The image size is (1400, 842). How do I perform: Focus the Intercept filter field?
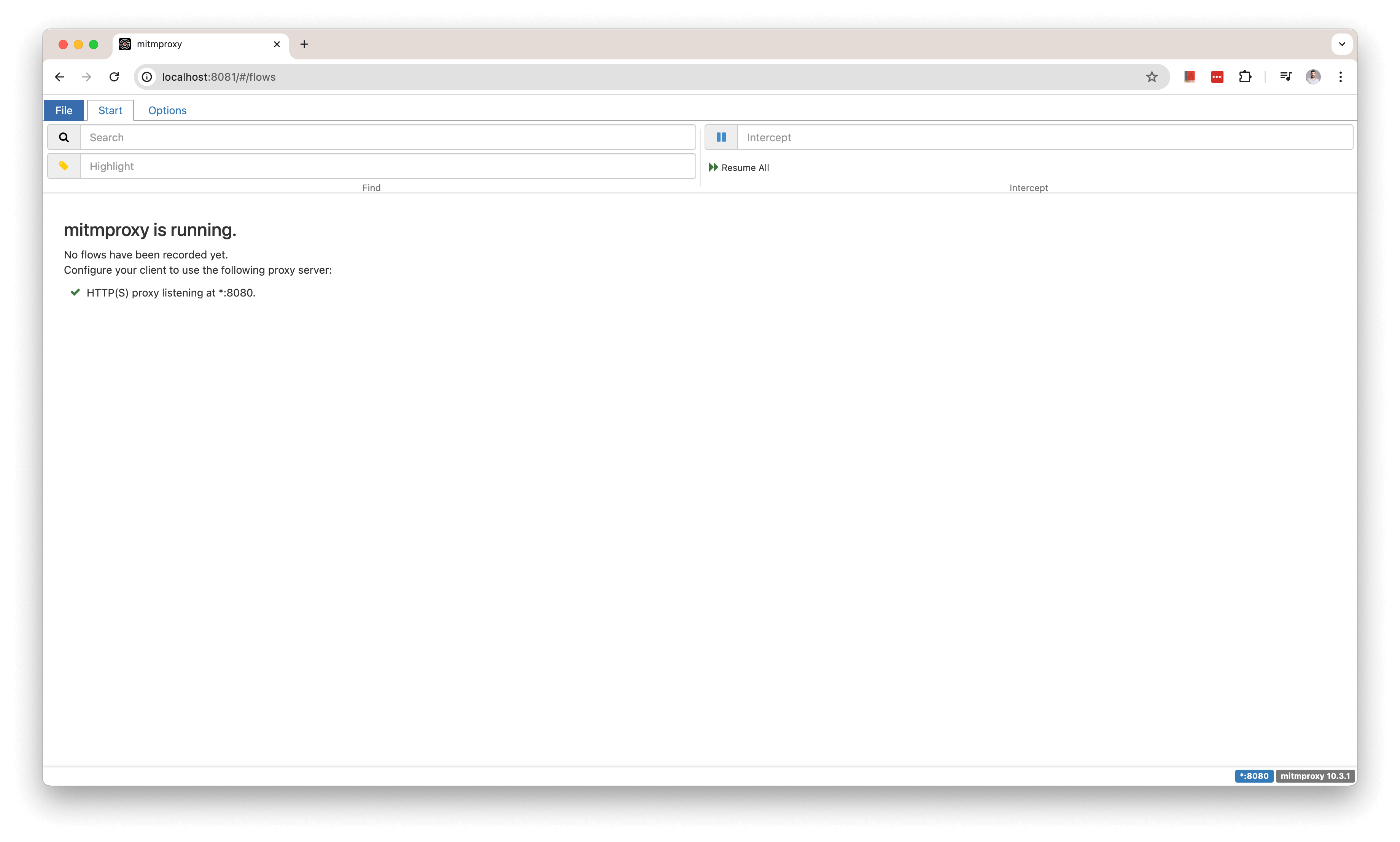click(x=1045, y=137)
